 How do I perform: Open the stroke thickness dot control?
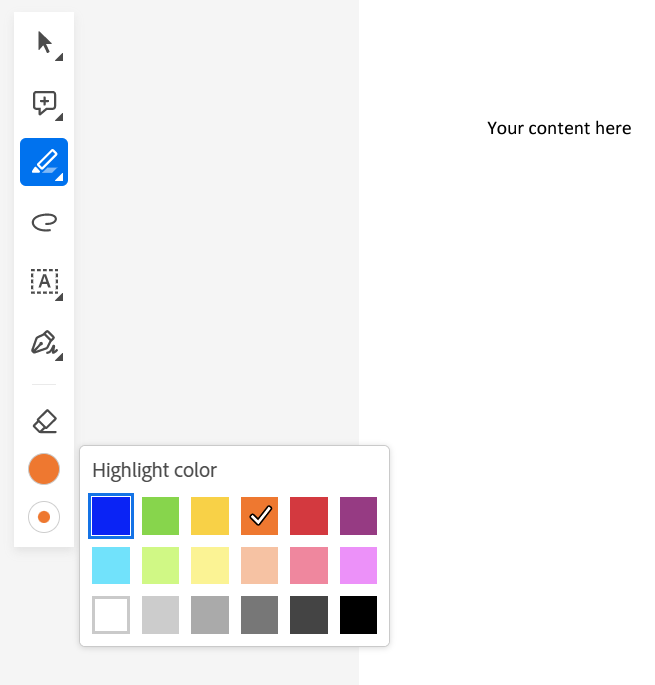tap(44, 517)
